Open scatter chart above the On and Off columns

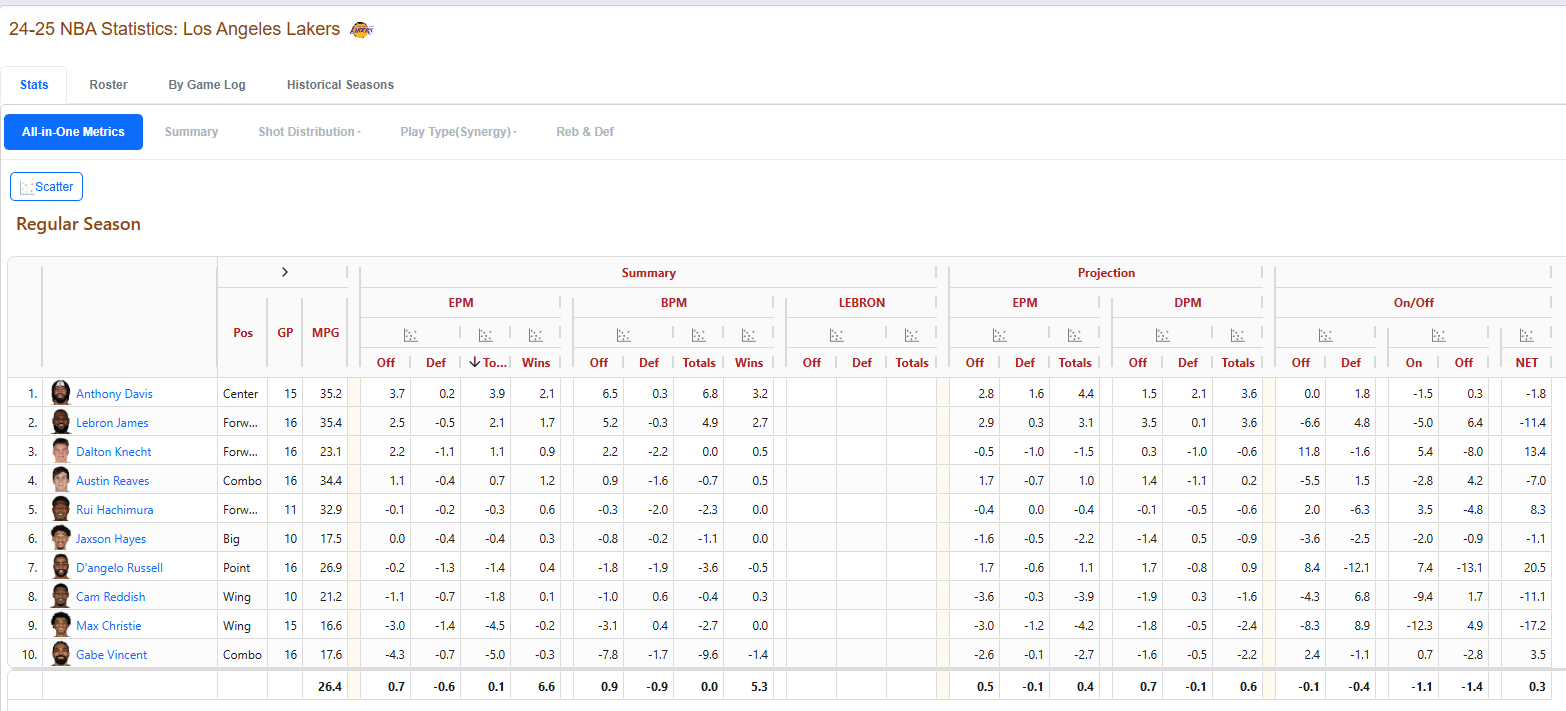[x=1439, y=335]
